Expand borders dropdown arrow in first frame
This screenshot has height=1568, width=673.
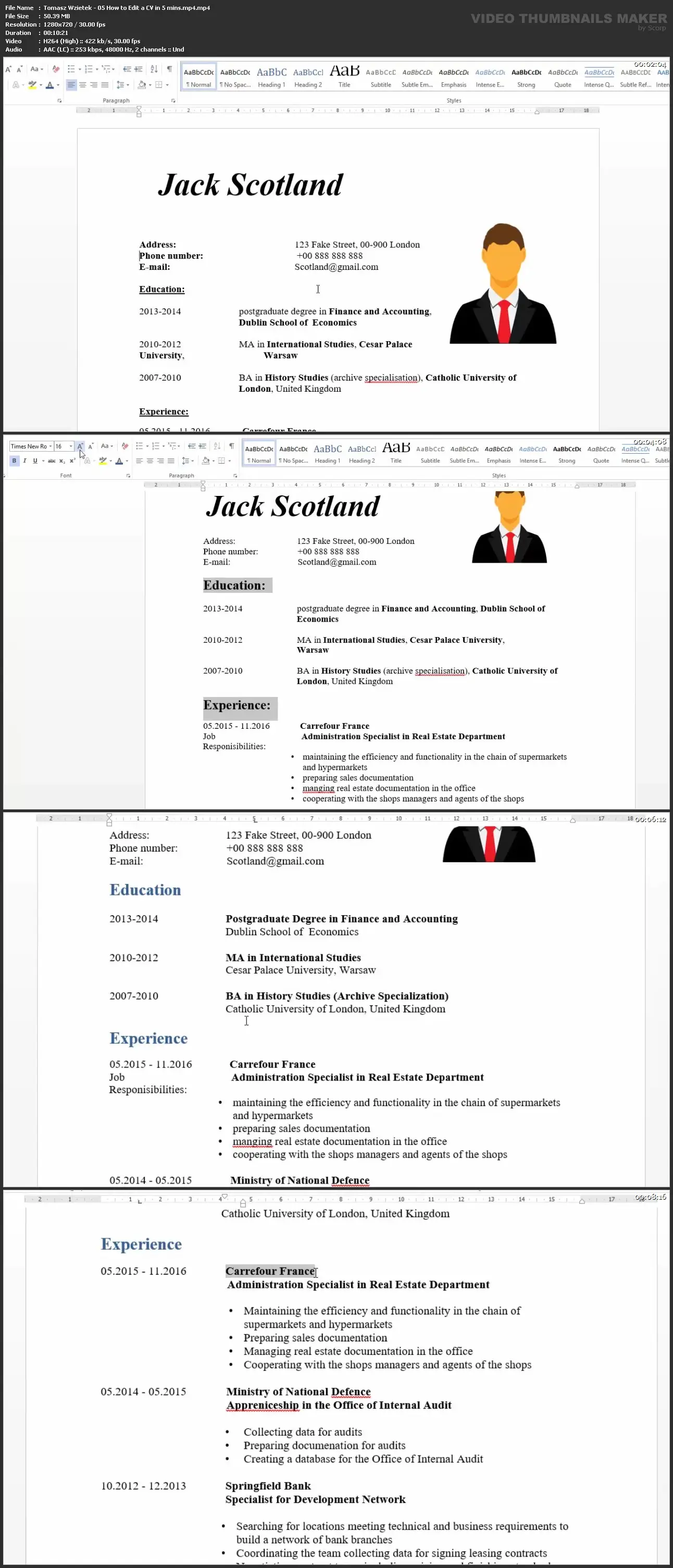point(167,84)
